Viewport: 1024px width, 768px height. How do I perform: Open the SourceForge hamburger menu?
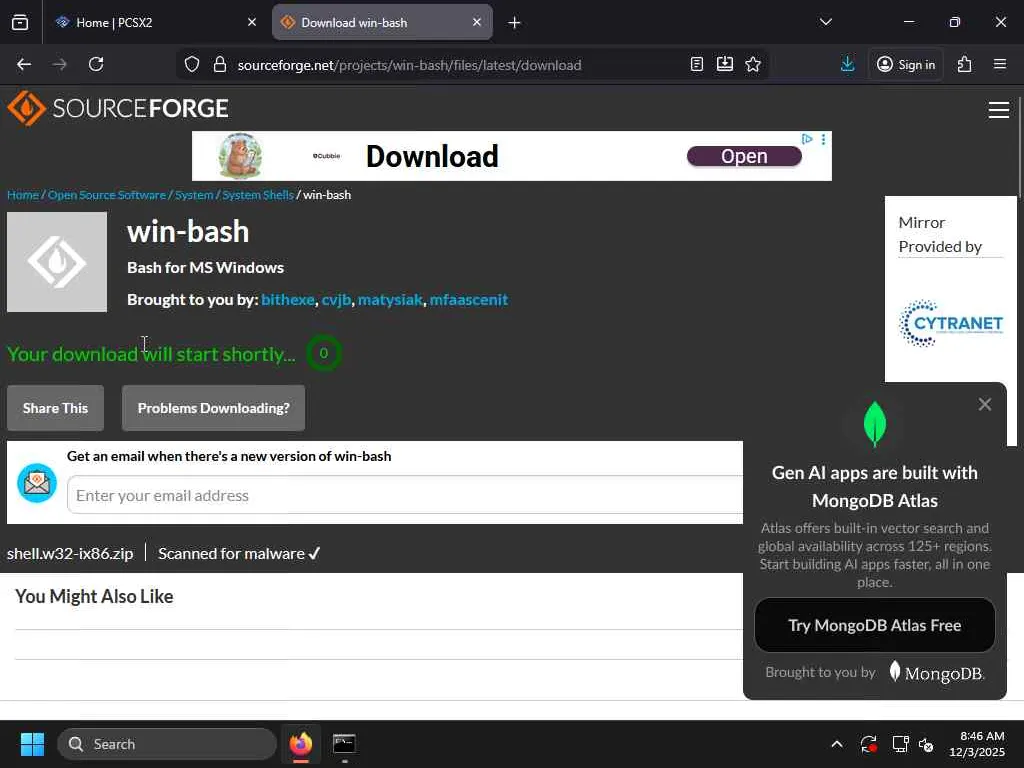click(x=999, y=110)
